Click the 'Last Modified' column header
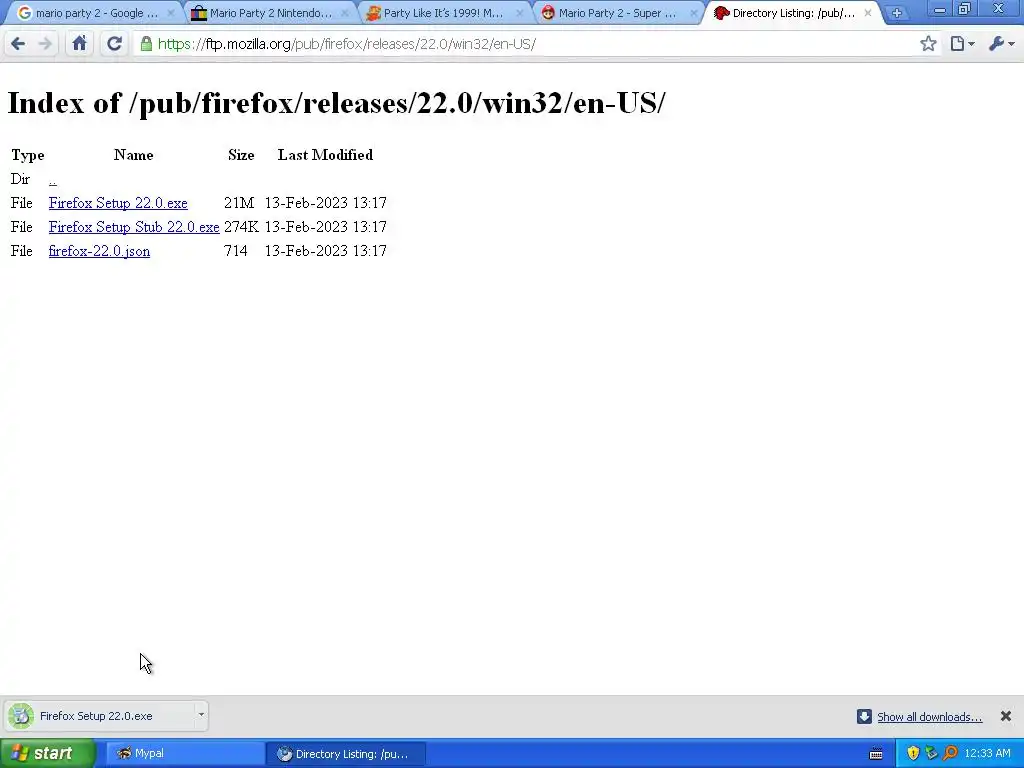 pos(325,155)
